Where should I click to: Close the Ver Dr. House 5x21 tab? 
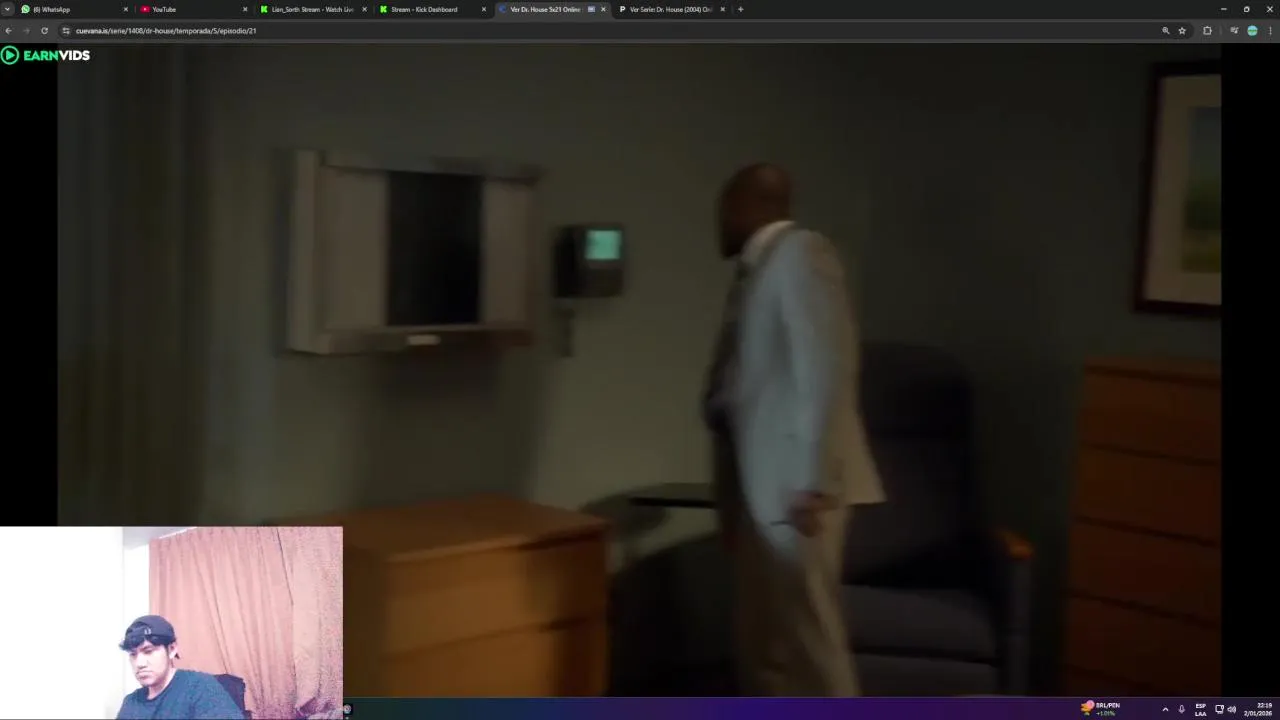[x=603, y=9]
